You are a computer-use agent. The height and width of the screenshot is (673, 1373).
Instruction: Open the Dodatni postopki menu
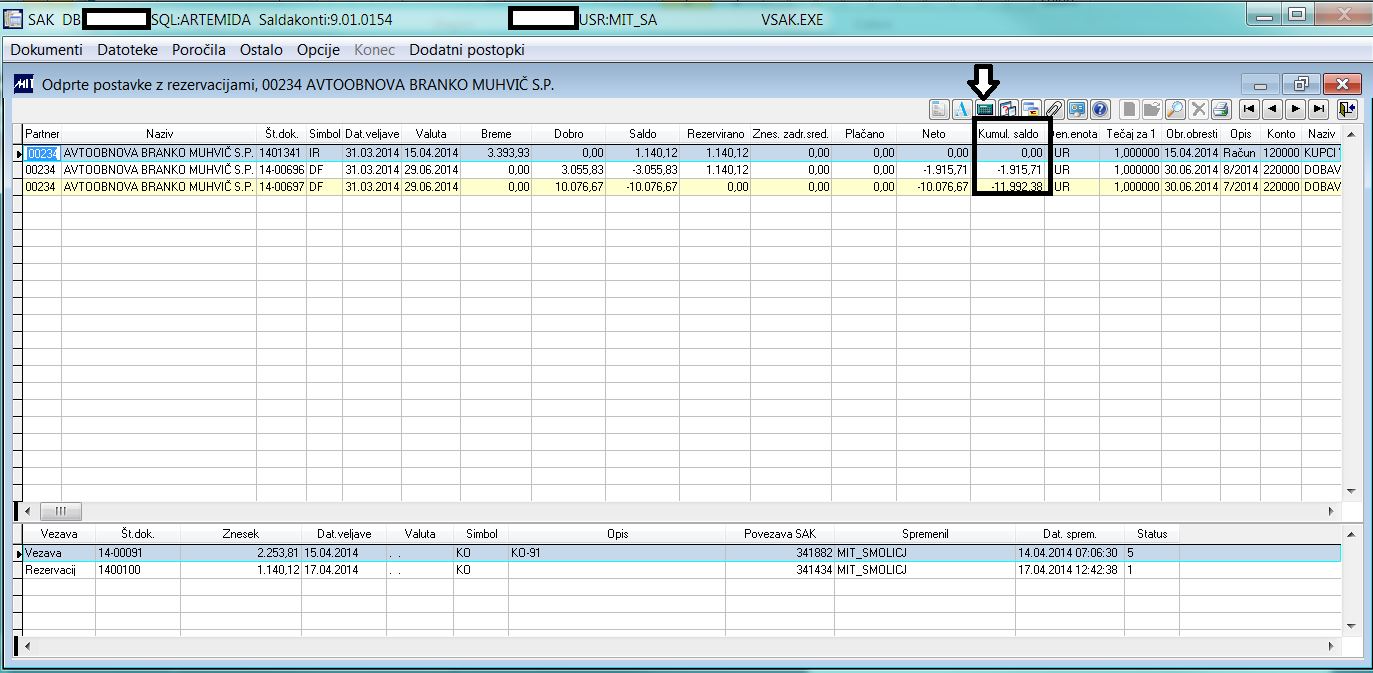coord(466,50)
